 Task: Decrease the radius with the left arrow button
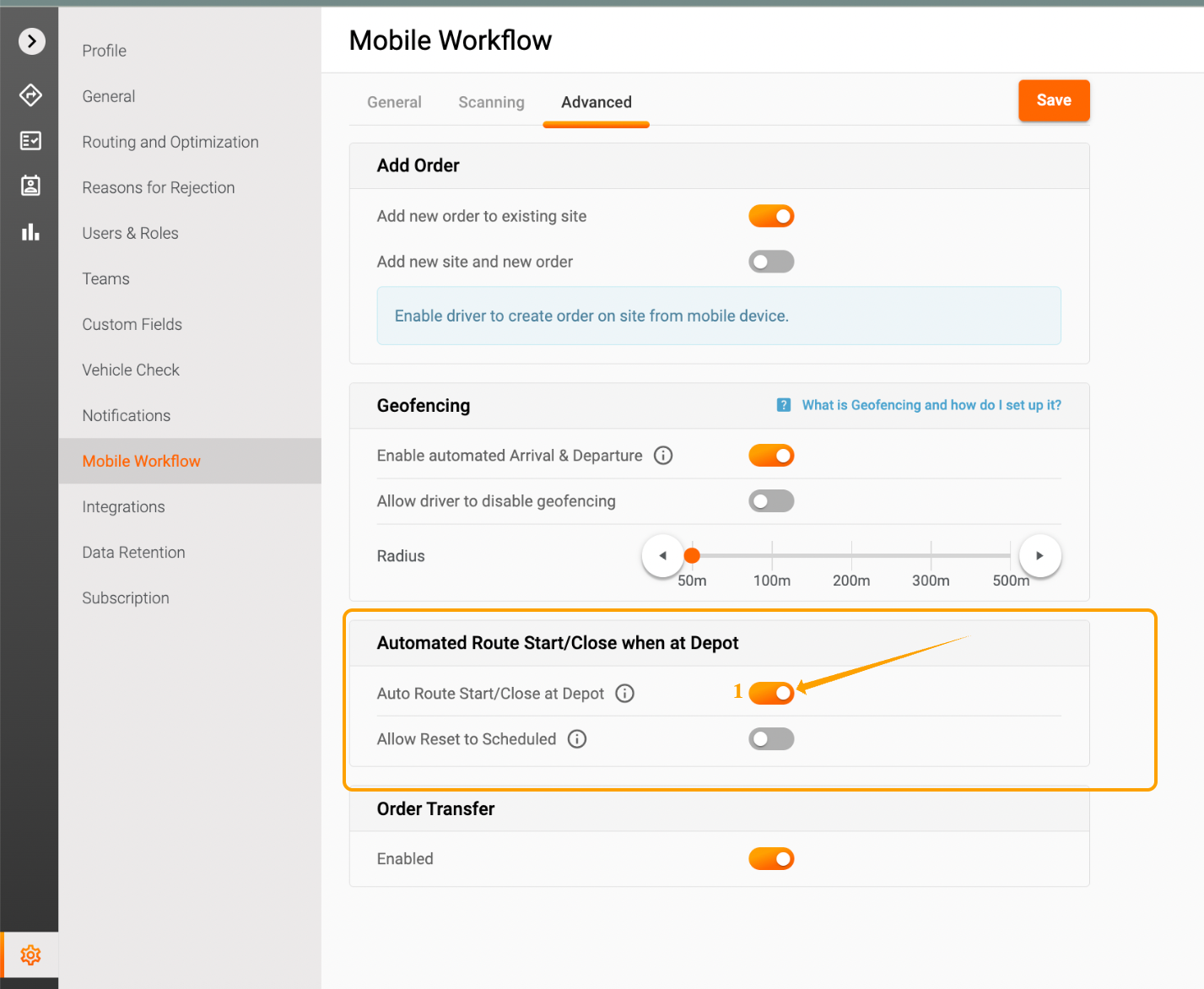pyautogui.click(x=662, y=555)
